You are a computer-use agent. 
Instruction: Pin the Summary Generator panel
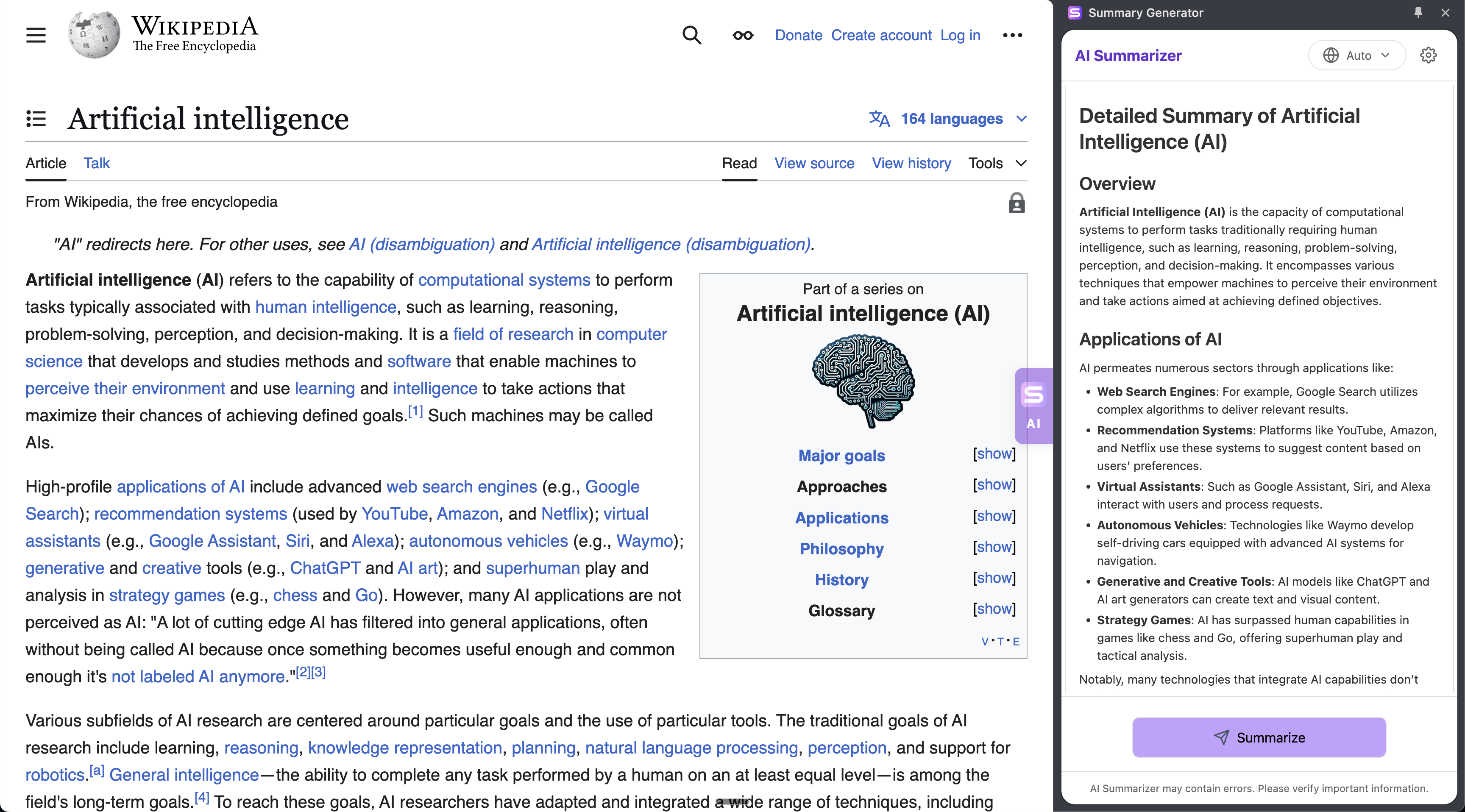[1418, 13]
